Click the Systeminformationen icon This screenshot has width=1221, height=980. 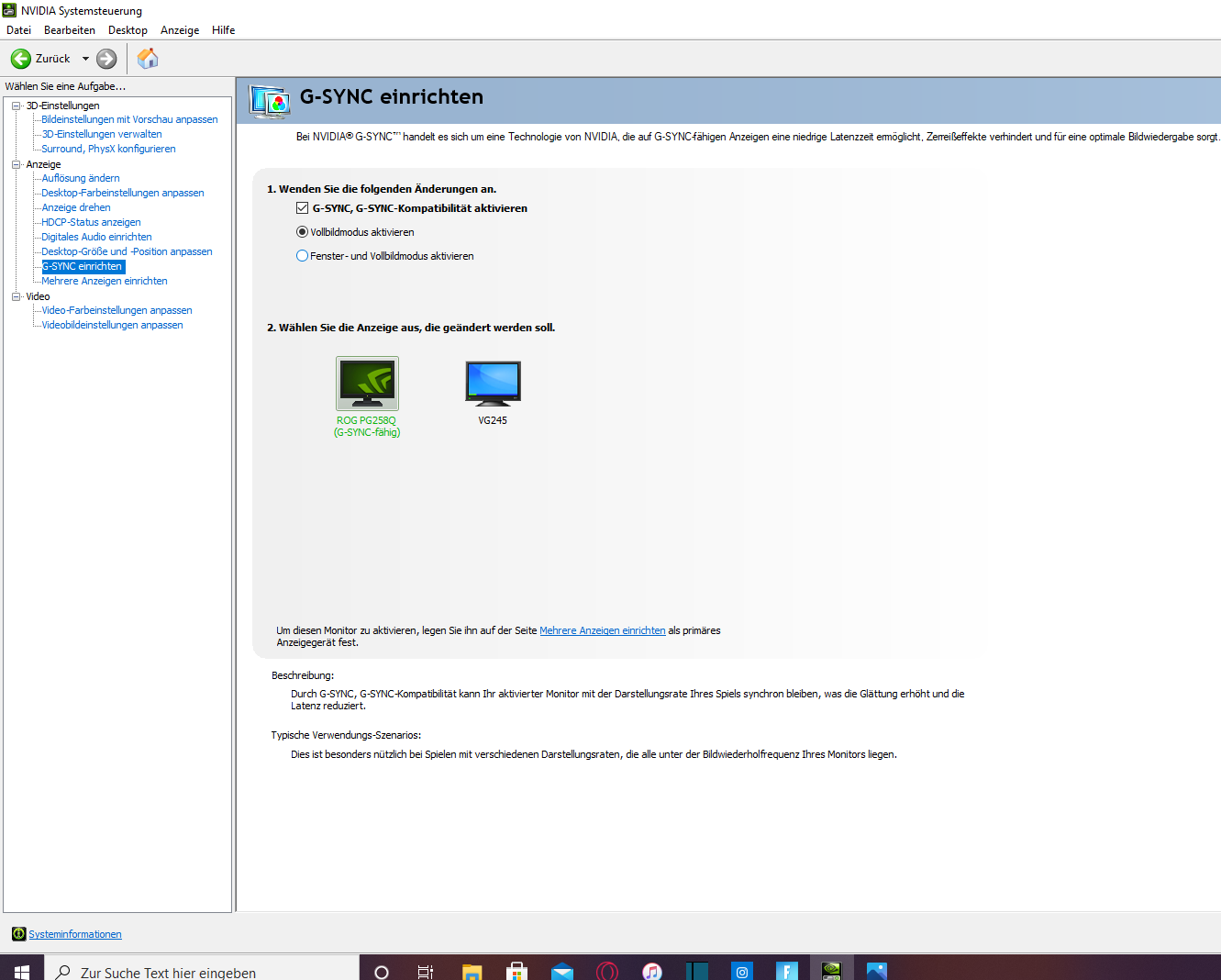pyautogui.click(x=18, y=934)
